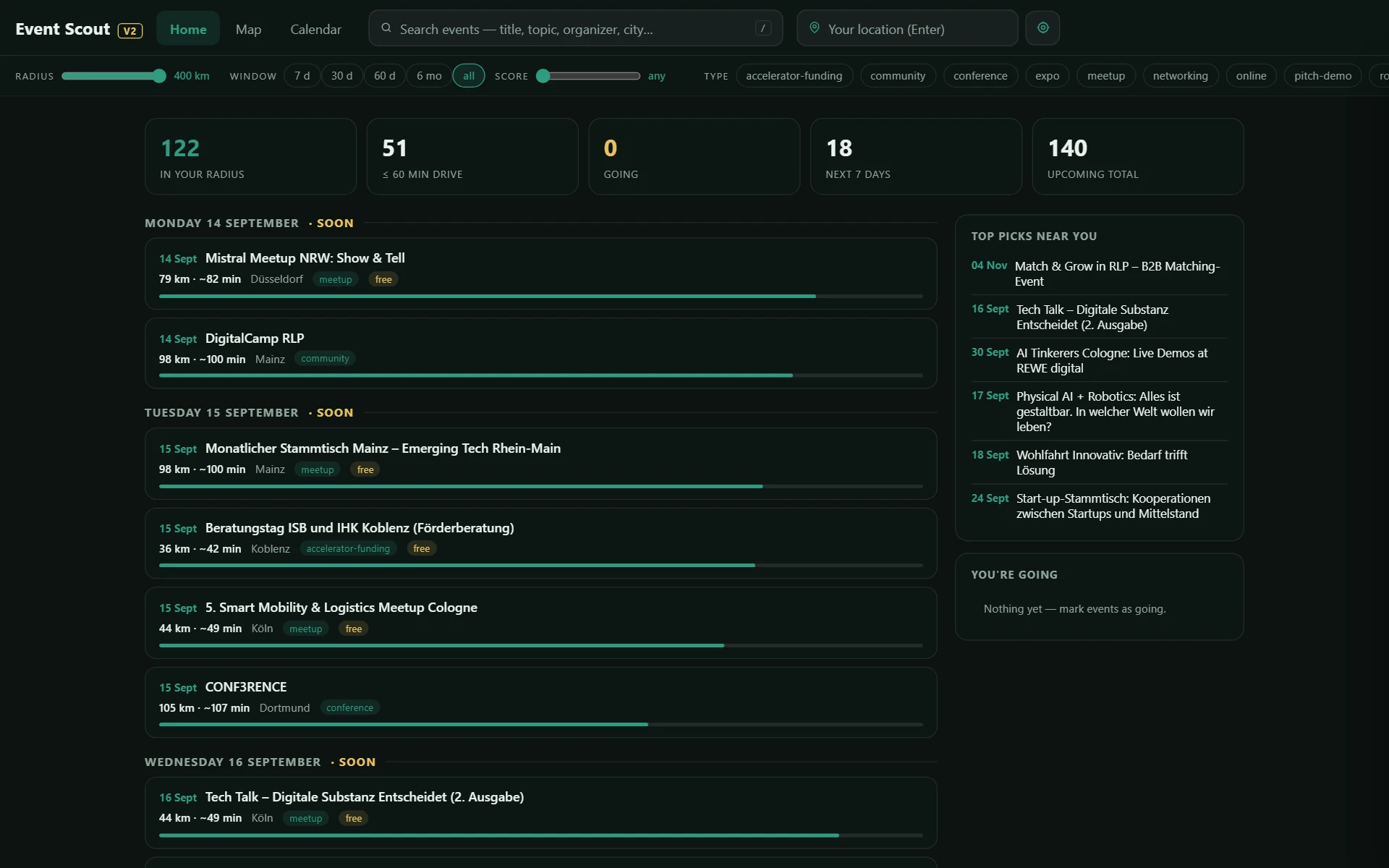Click meetup tag on Monatlicher Stammtisch card
The height and width of the screenshot is (868, 1389).
pyautogui.click(x=318, y=469)
